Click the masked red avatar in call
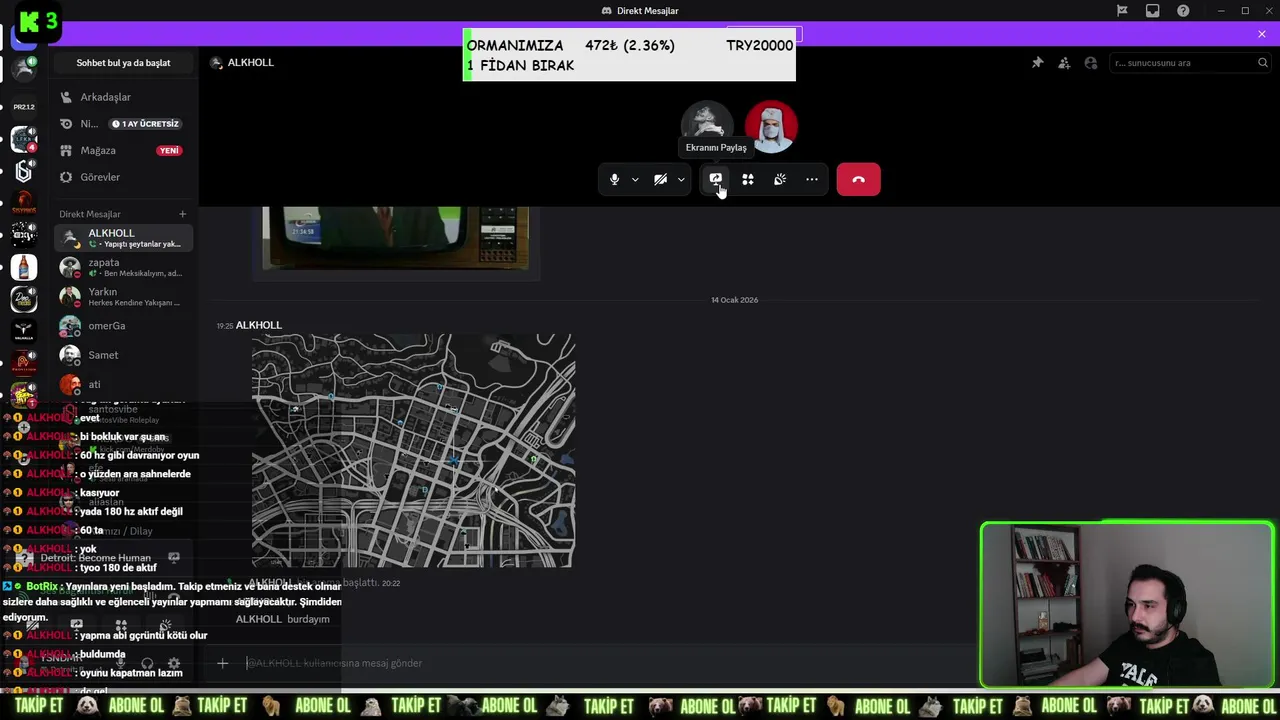Viewport: 1280px width, 720px height. (771, 126)
